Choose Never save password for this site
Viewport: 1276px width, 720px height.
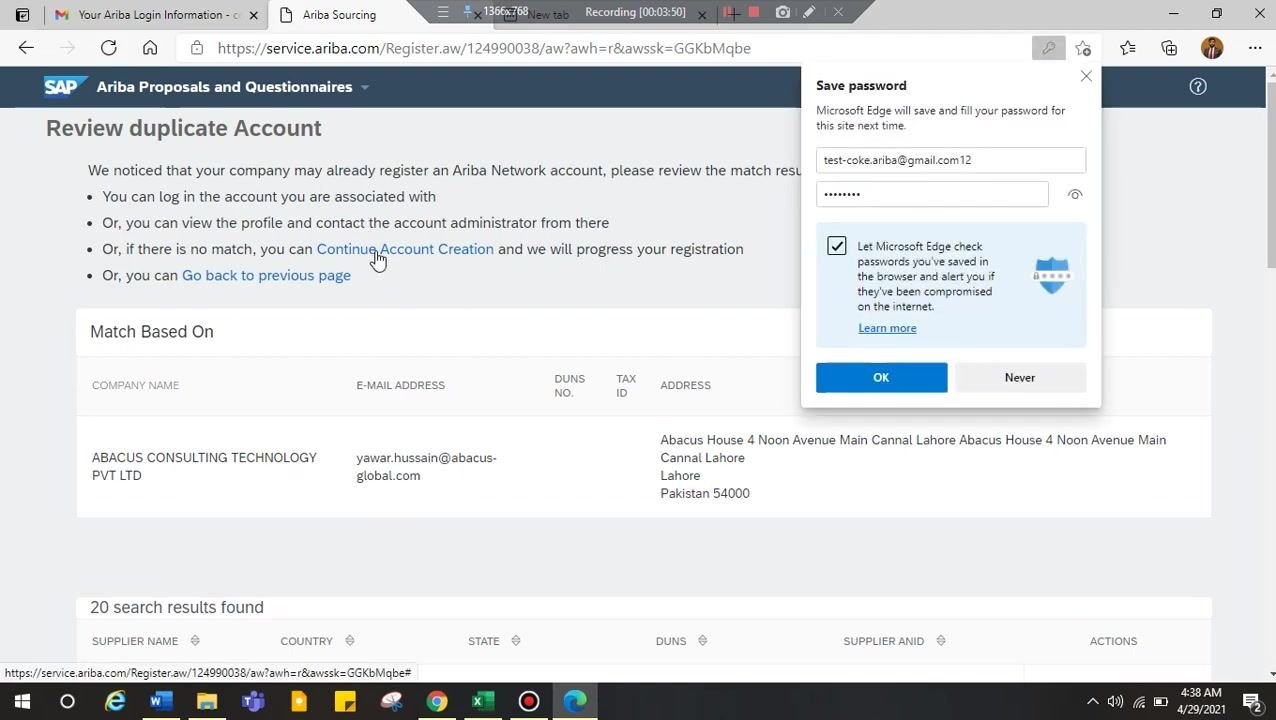[x=1020, y=377]
